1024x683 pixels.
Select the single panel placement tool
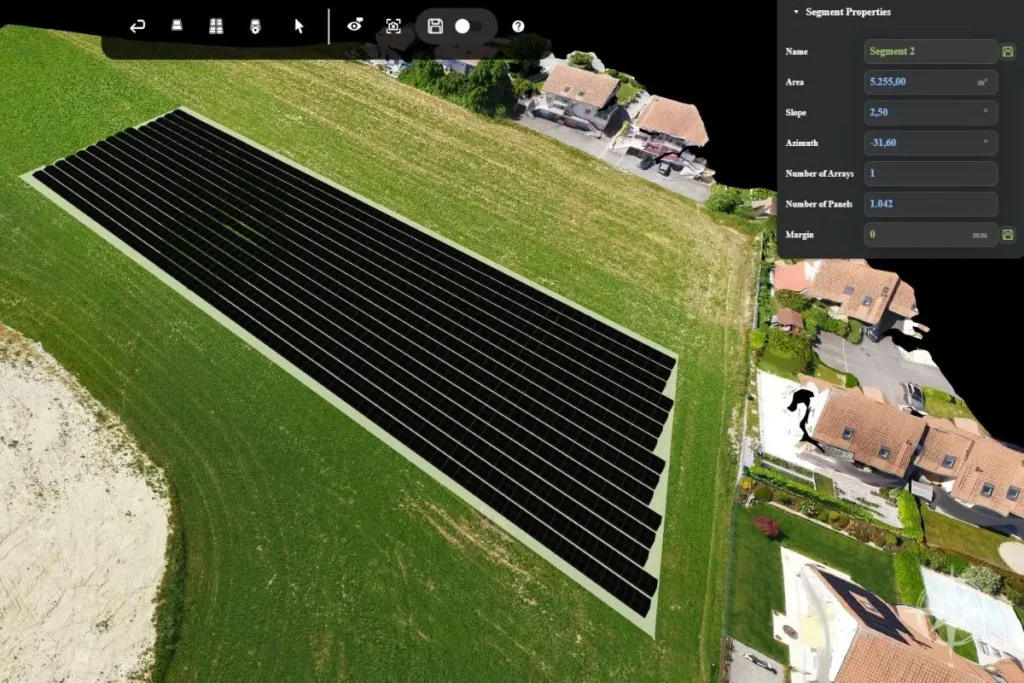click(177, 25)
